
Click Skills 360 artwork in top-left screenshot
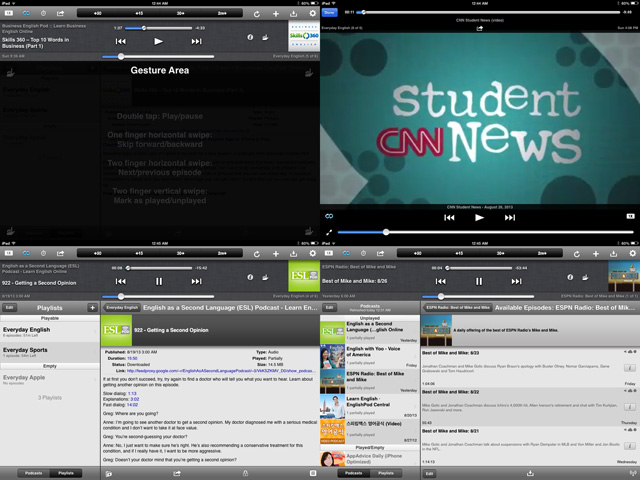pos(304,36)
